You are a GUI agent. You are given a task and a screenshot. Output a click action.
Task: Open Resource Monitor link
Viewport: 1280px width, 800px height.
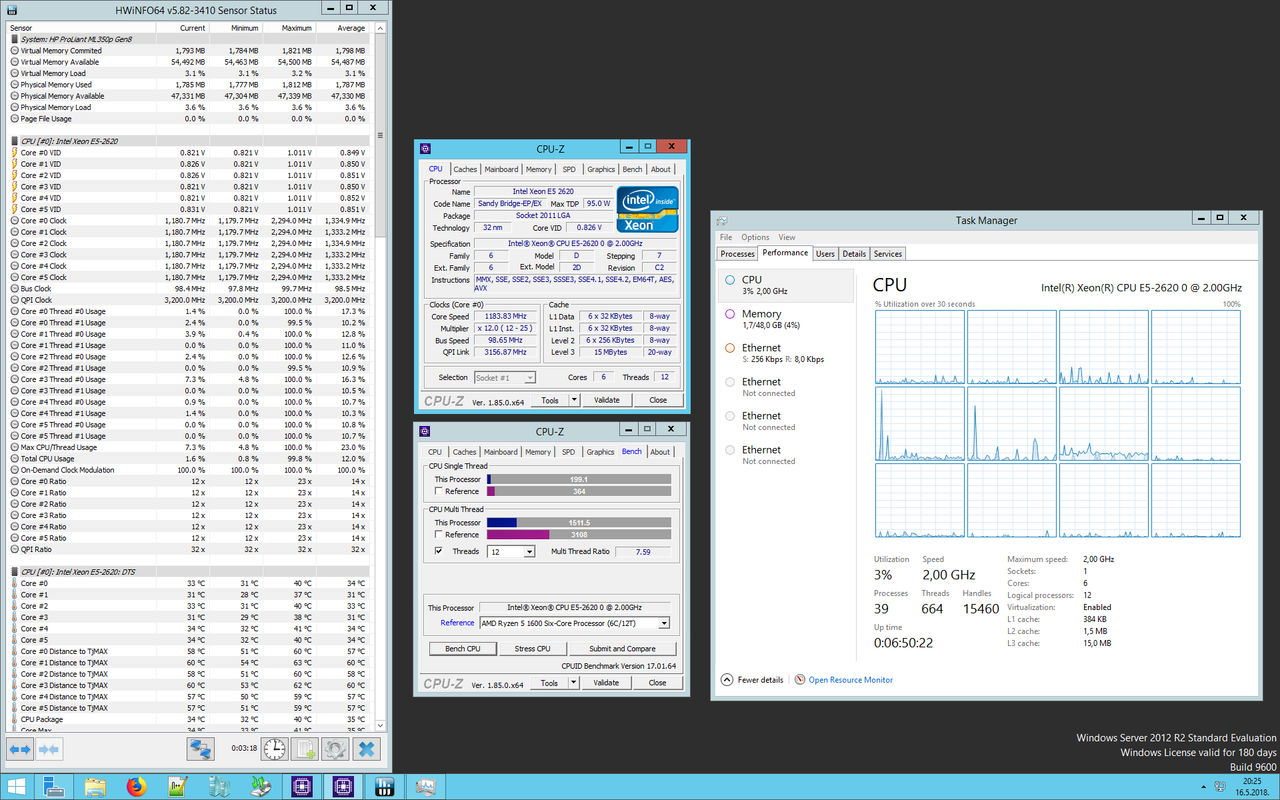click(x=851, y=680)
